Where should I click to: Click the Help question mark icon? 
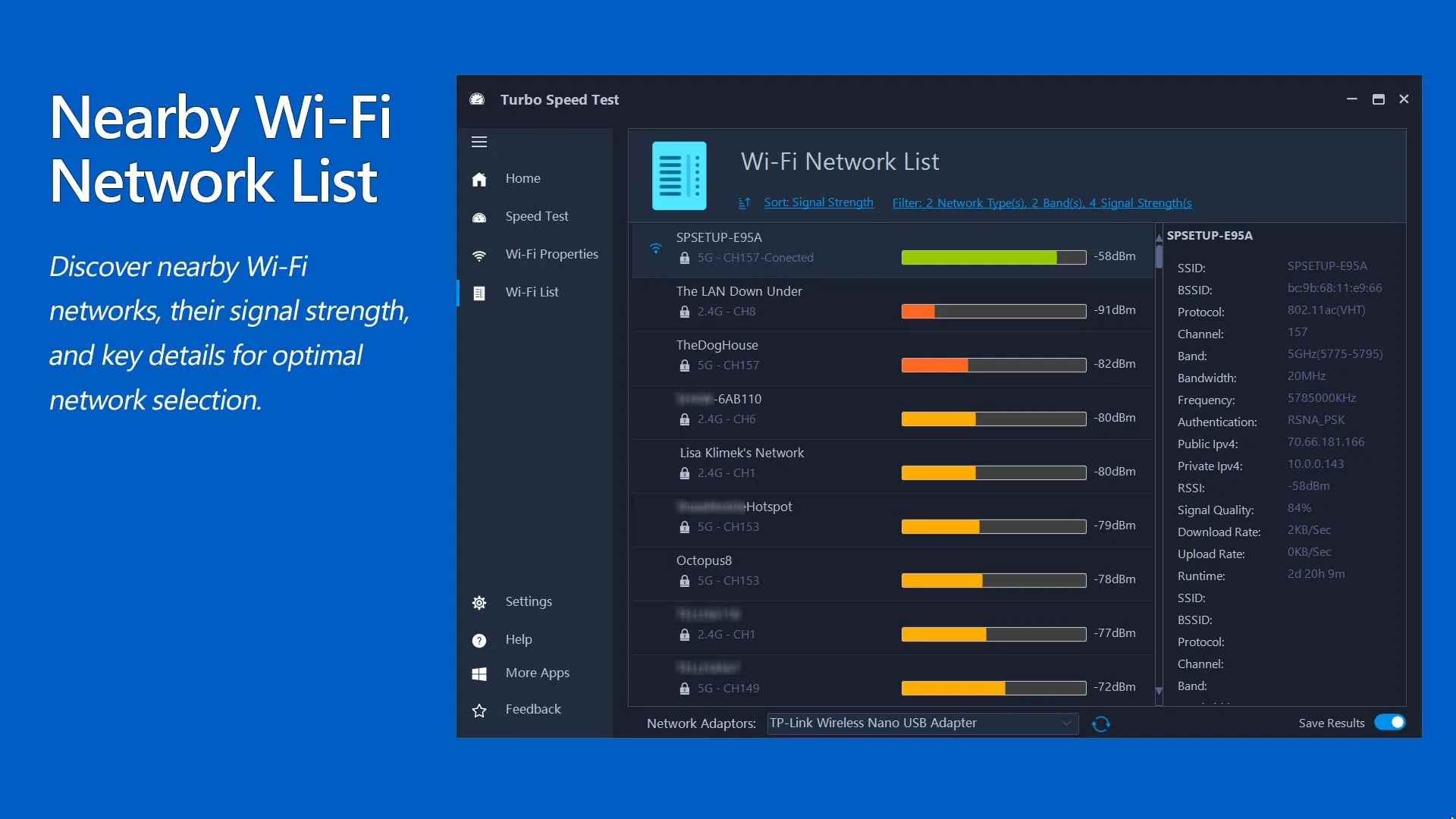479,641
